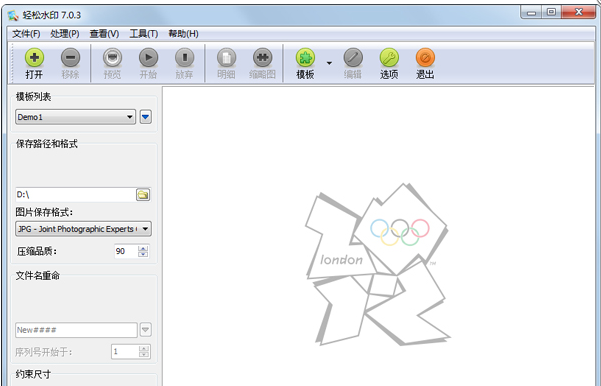Browse for save folder with folder icon
The image size is (601, 386).
143,195
